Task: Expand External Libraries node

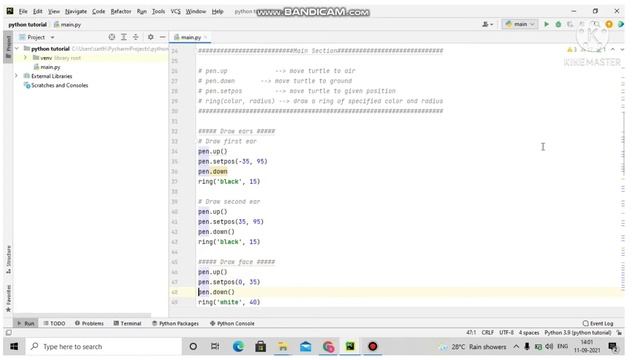Action: [x=17, y=76]
